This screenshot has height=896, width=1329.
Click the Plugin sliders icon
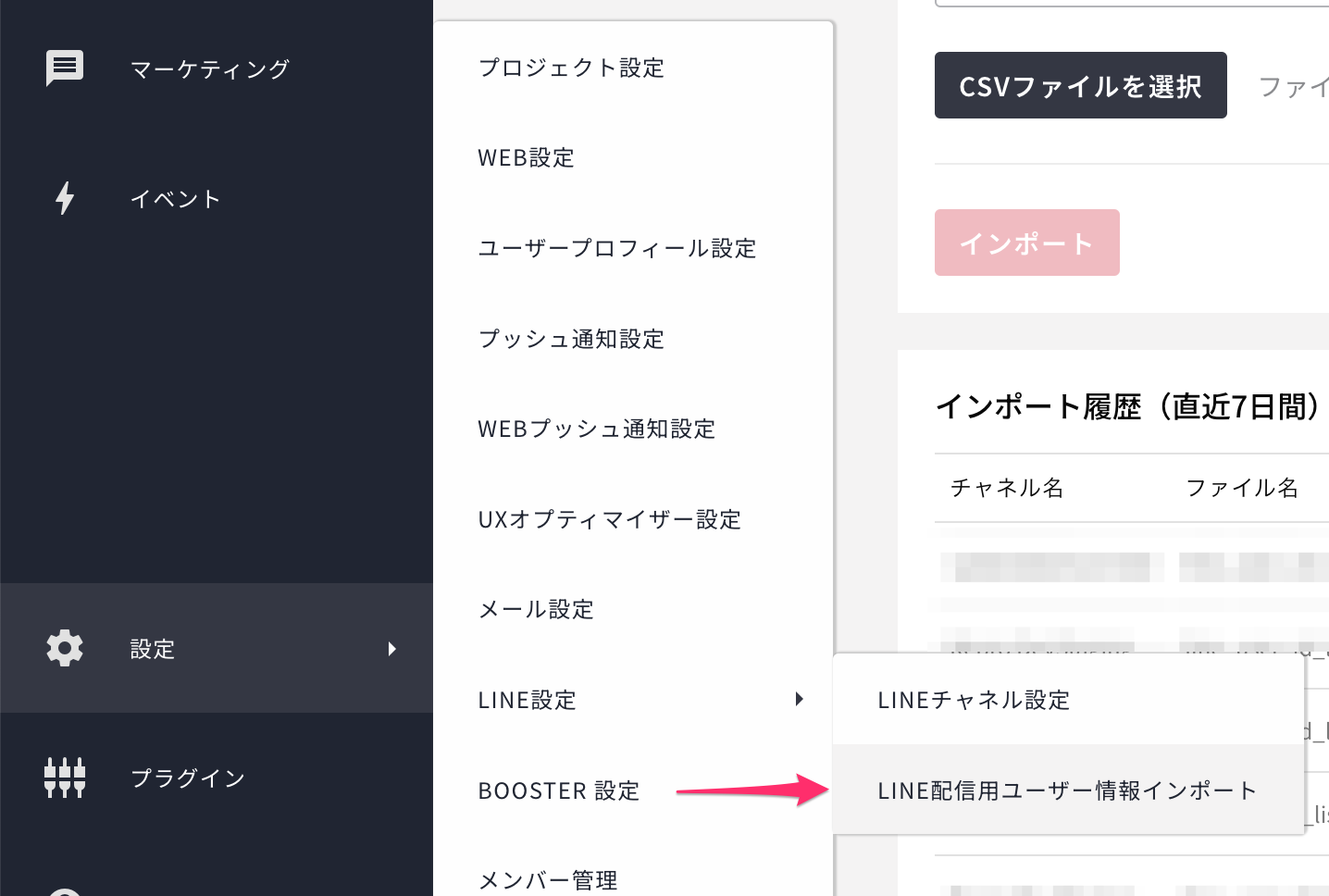(65, 778)
